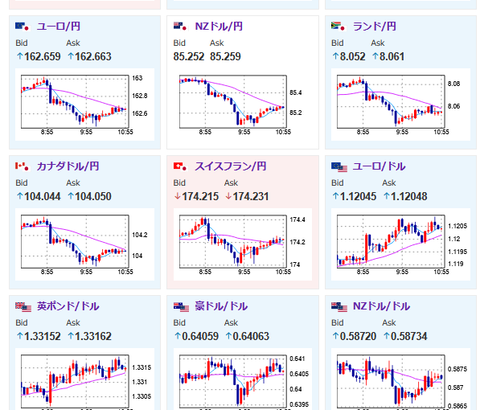Image resolution: width=480 pixels, height=410 pixels.
Task: Open the ユーロ/円 link
Action: click(58, 26)
